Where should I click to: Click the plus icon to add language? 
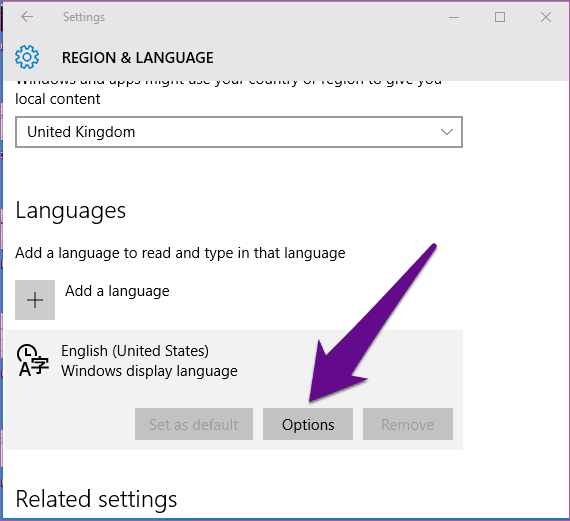click(35, 300)
